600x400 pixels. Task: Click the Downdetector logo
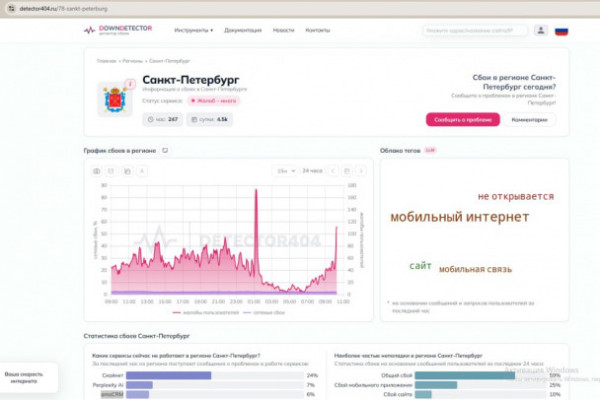tap(118, 30)
